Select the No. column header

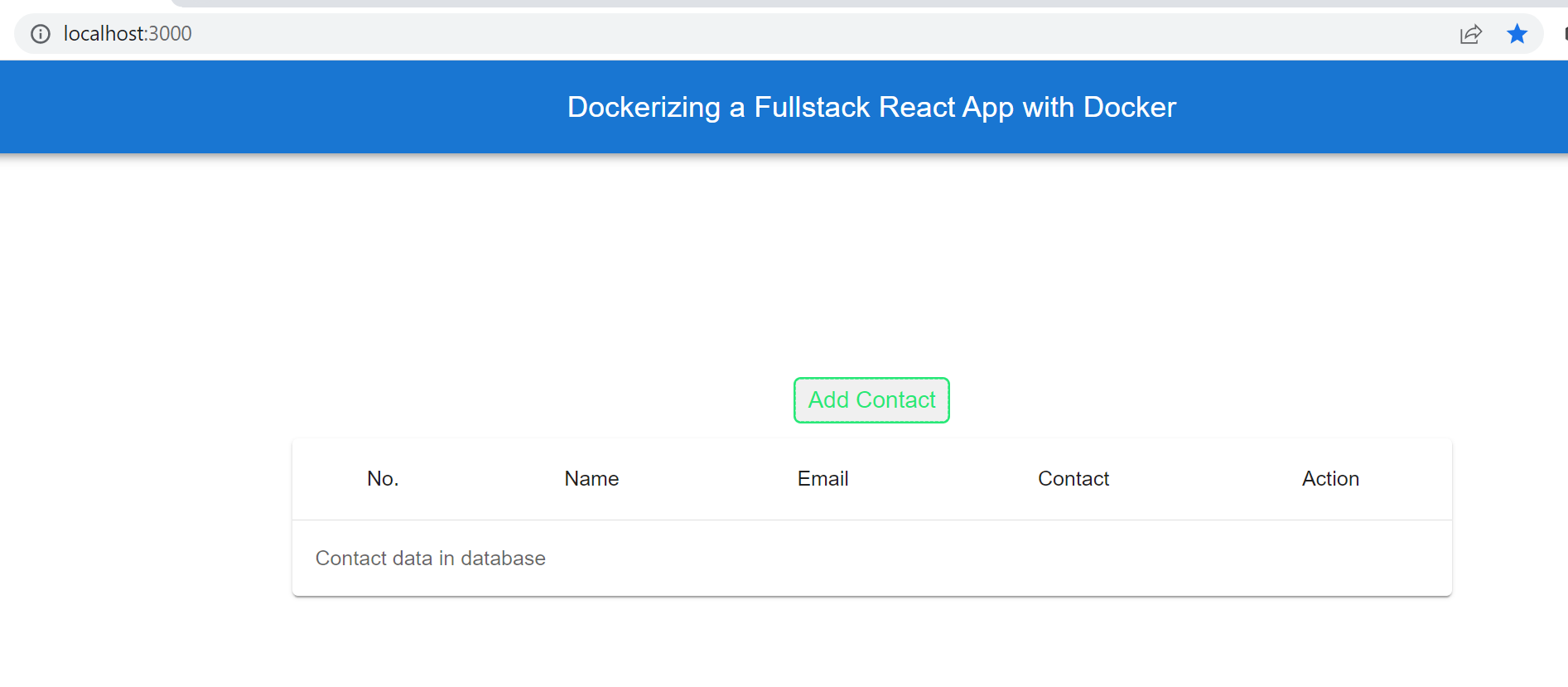[383, 479]
